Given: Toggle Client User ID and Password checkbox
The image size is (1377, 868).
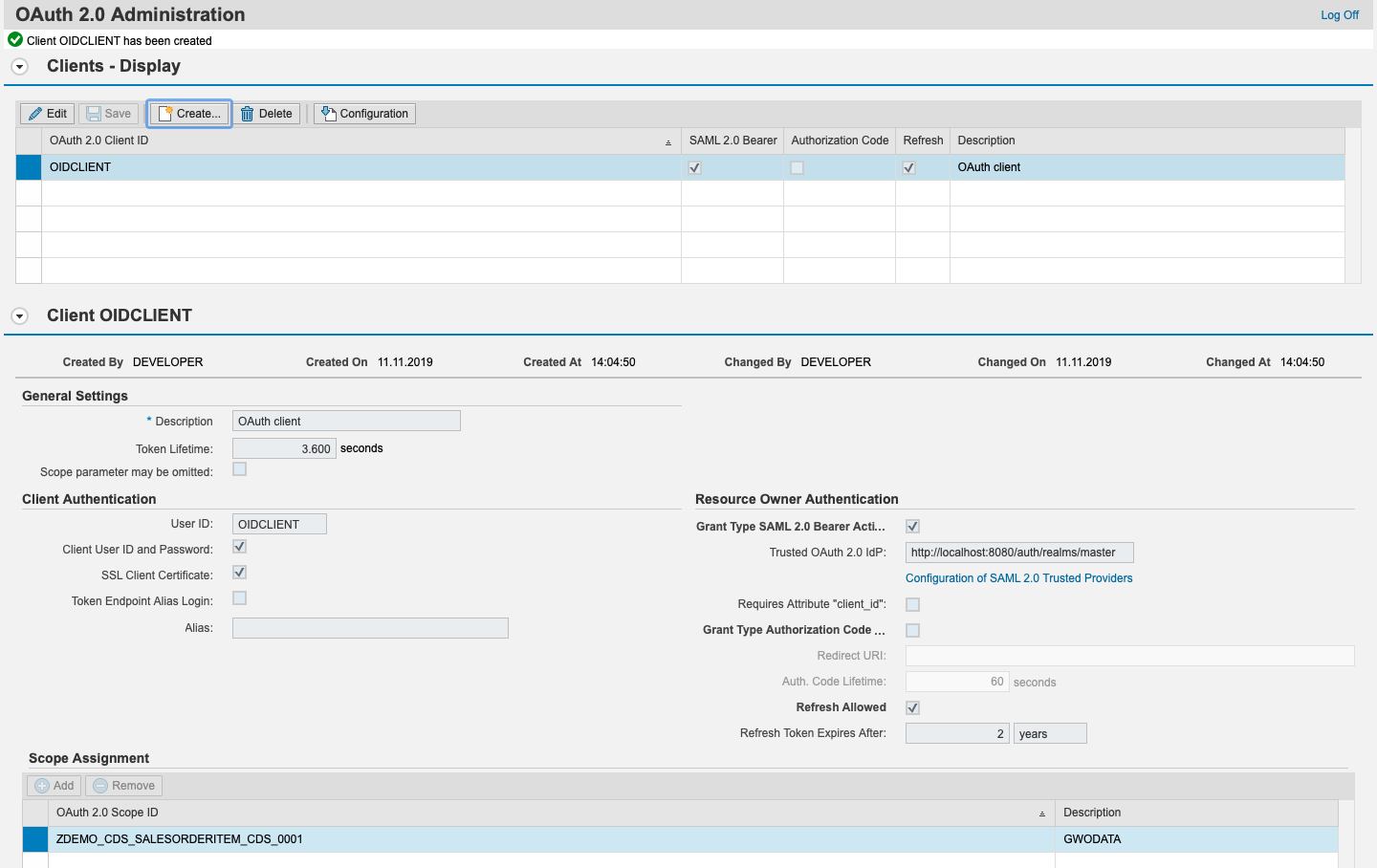Looking at the screenshot, I should coord(240,547).
